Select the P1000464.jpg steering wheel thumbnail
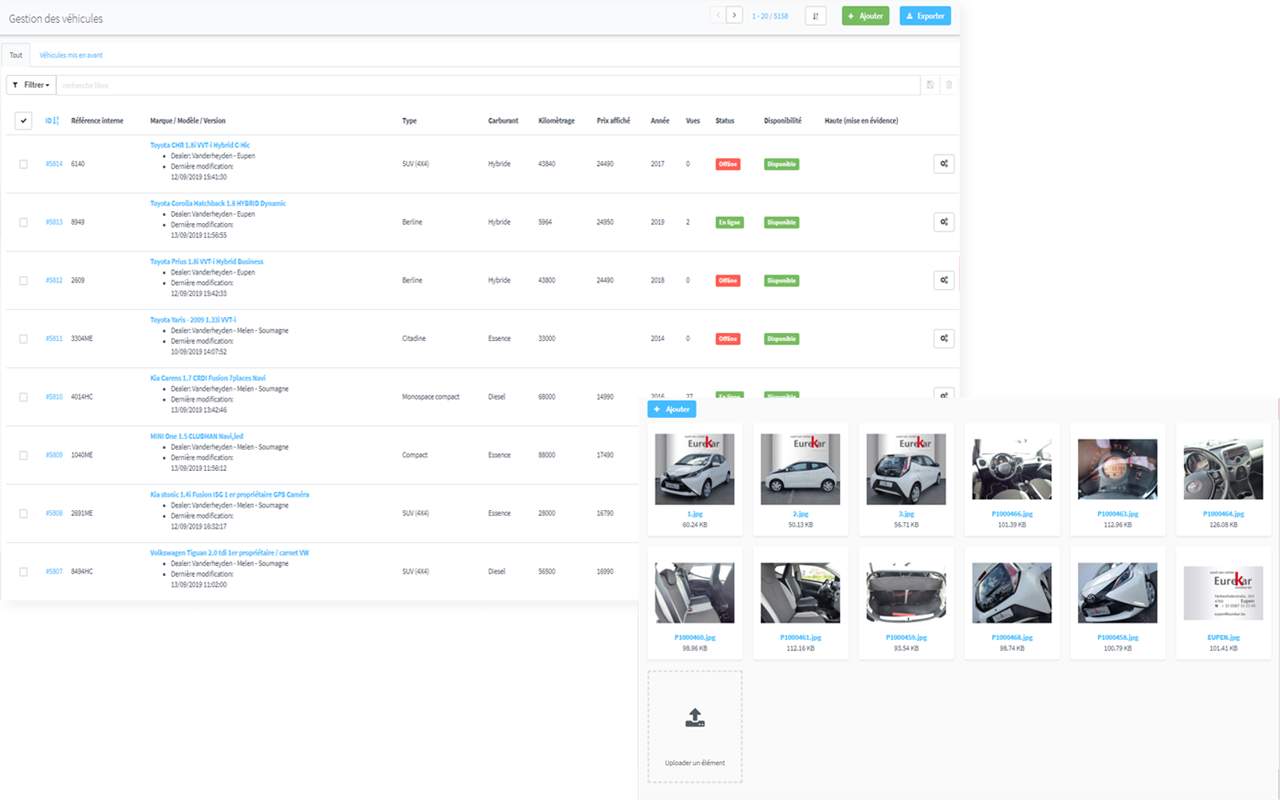Viewport: 1280px width, 800px height. [1223, 469]
